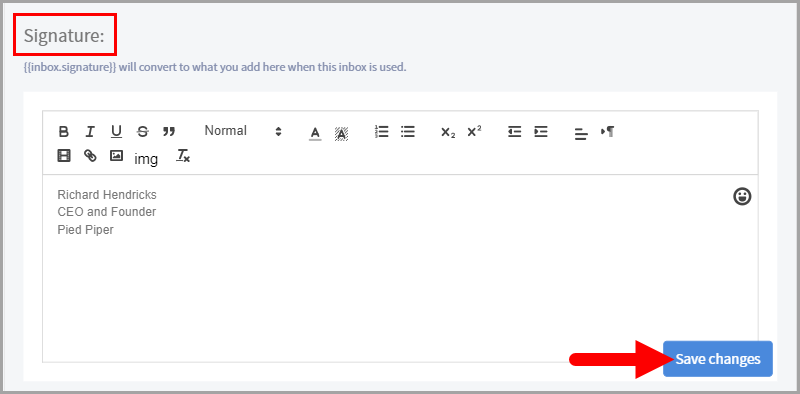Click the Save changes button
800x394 pixels.
coord(718,359)
